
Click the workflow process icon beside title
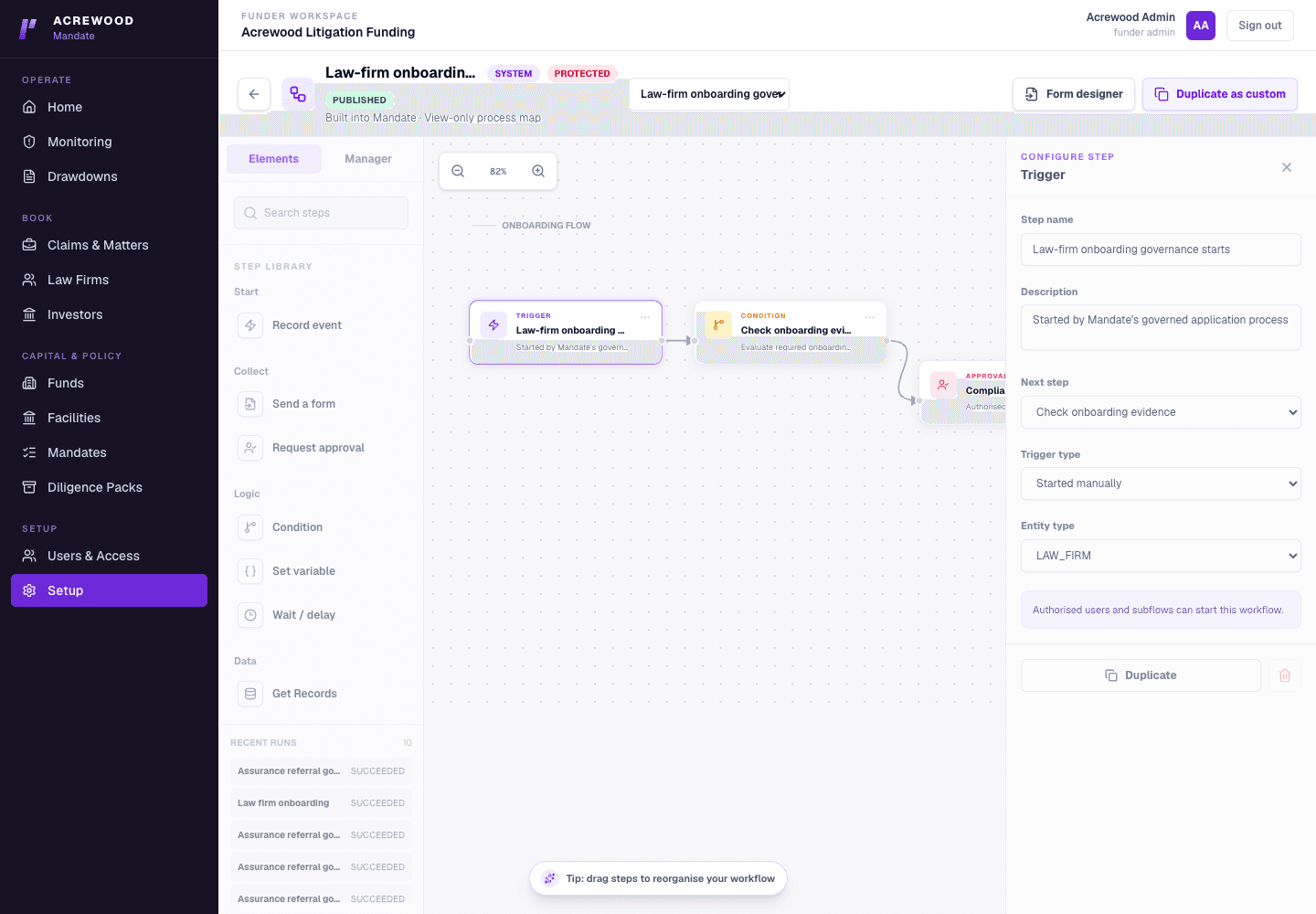pyautogui.click(x=298, y=94)
